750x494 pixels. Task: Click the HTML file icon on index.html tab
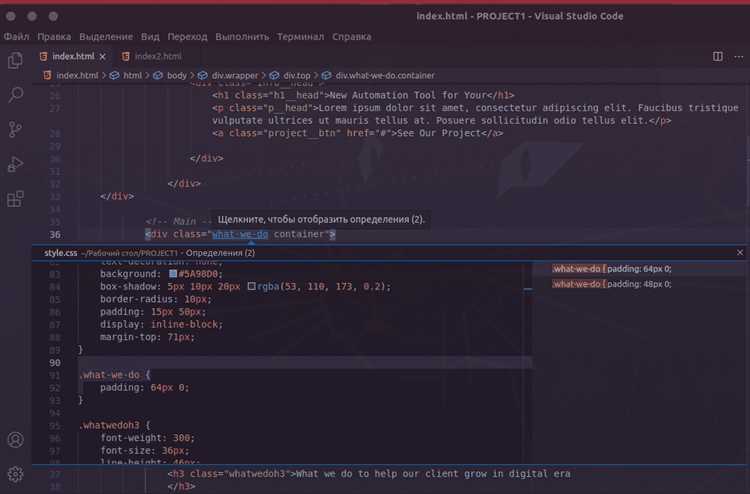(44, 56)
